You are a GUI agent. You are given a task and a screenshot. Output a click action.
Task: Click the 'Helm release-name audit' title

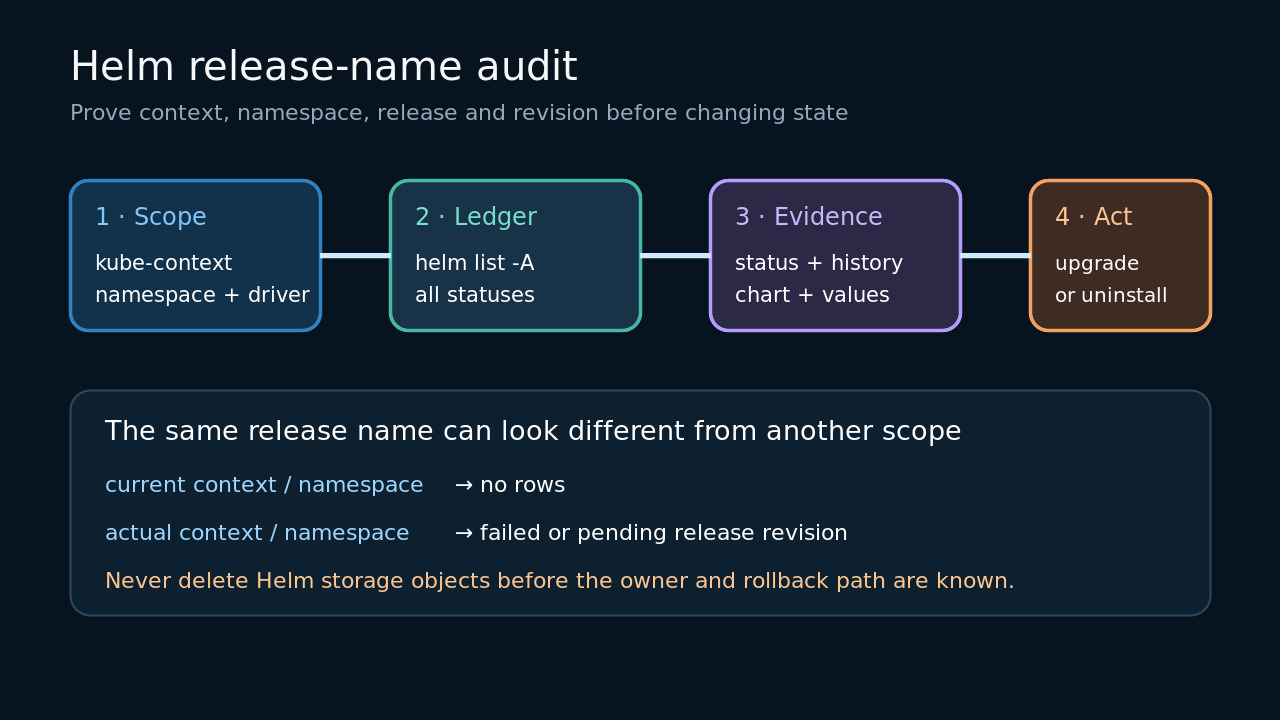click(x=323, y=67)
